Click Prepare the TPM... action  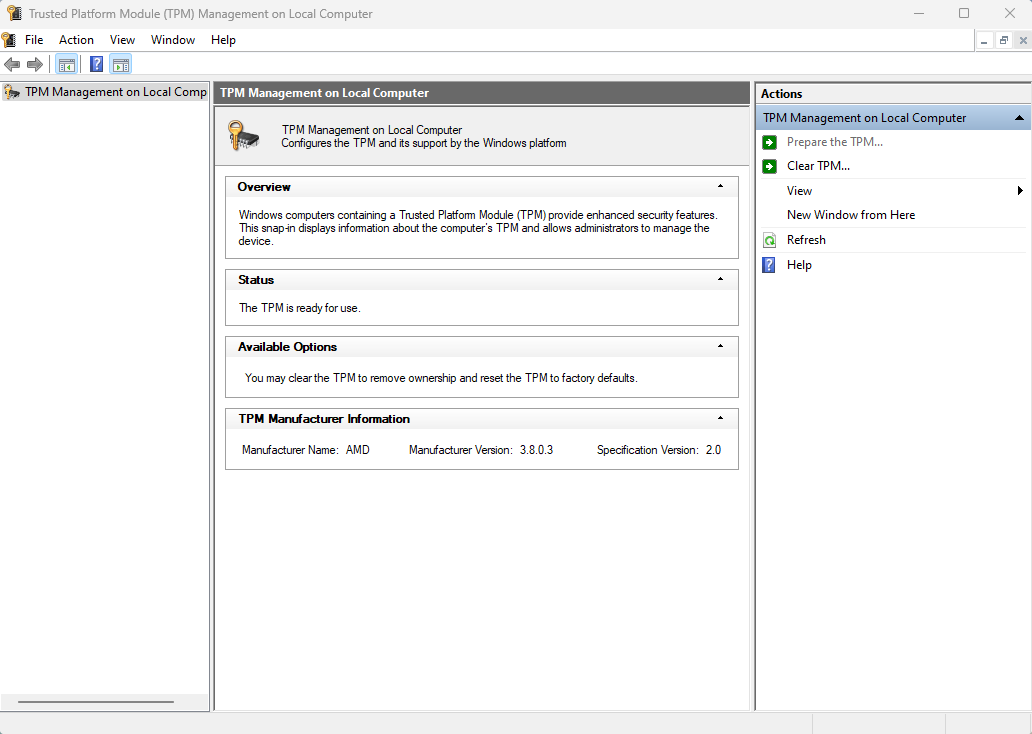coord(835,142)
